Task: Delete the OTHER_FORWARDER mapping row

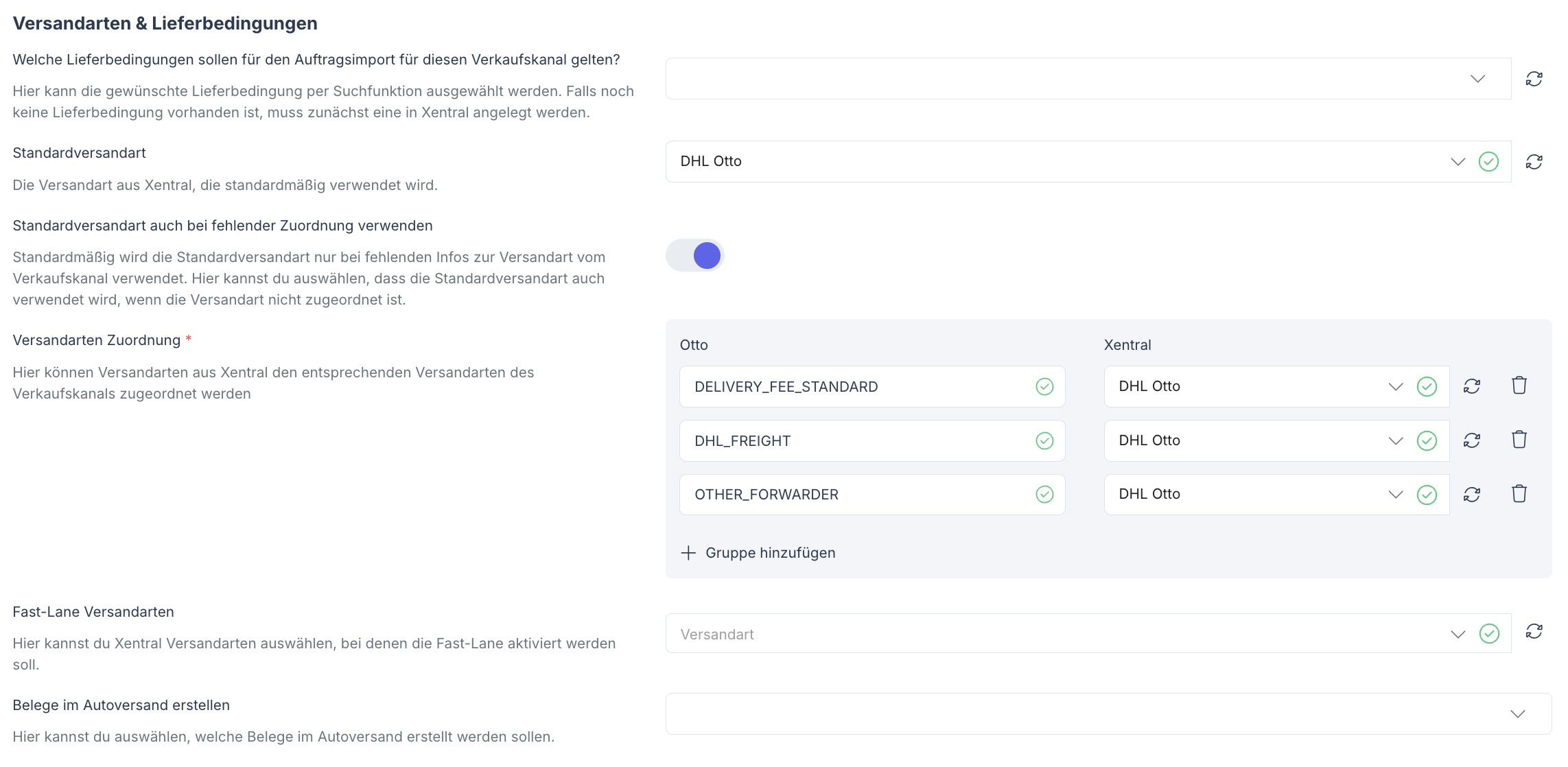Action: [1519, 493]
